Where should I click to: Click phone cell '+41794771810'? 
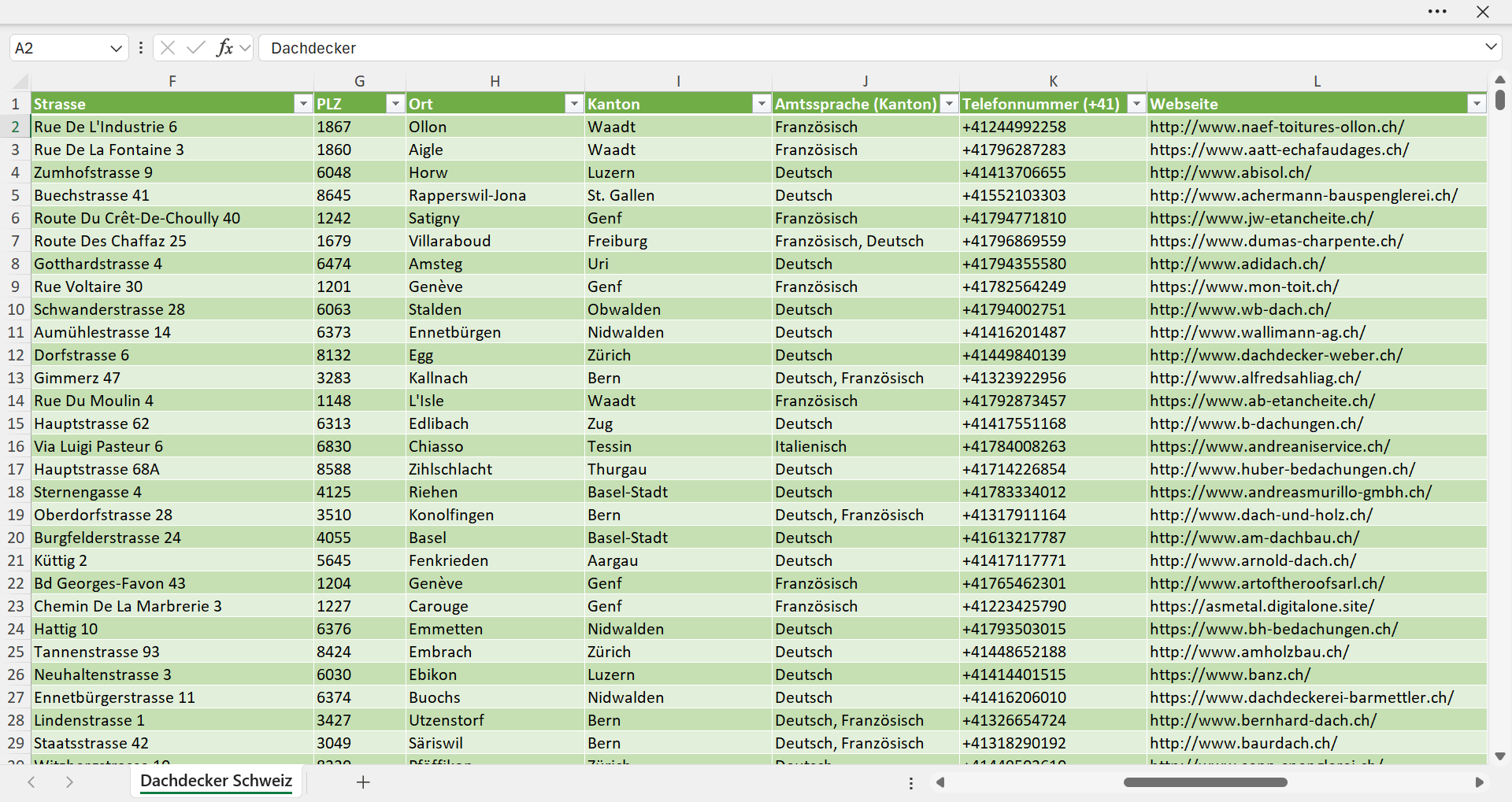click(x=1053, y=218)
